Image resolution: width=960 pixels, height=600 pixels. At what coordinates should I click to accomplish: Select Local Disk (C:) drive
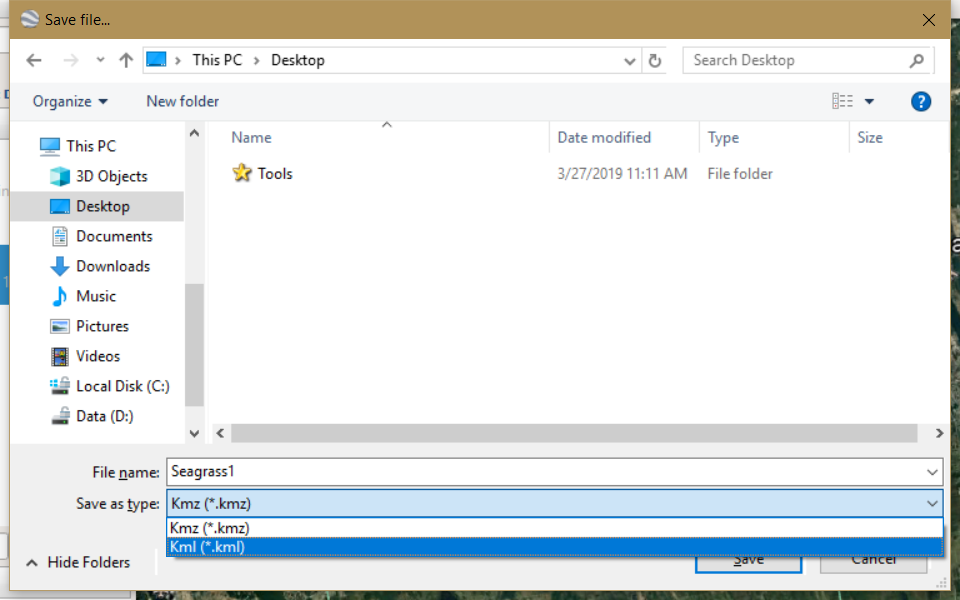122,386
